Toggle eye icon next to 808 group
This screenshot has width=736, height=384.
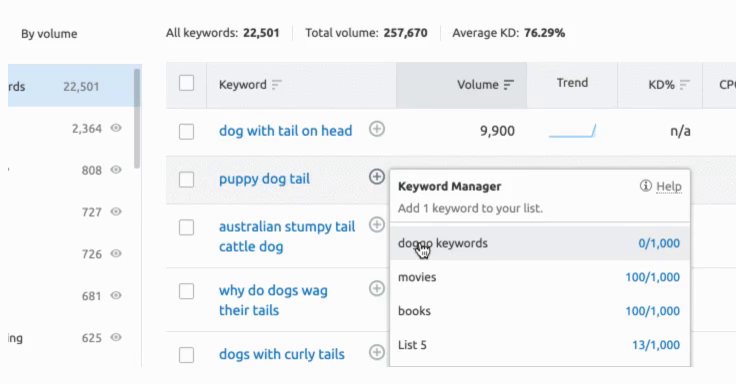[x=116, y=169]
